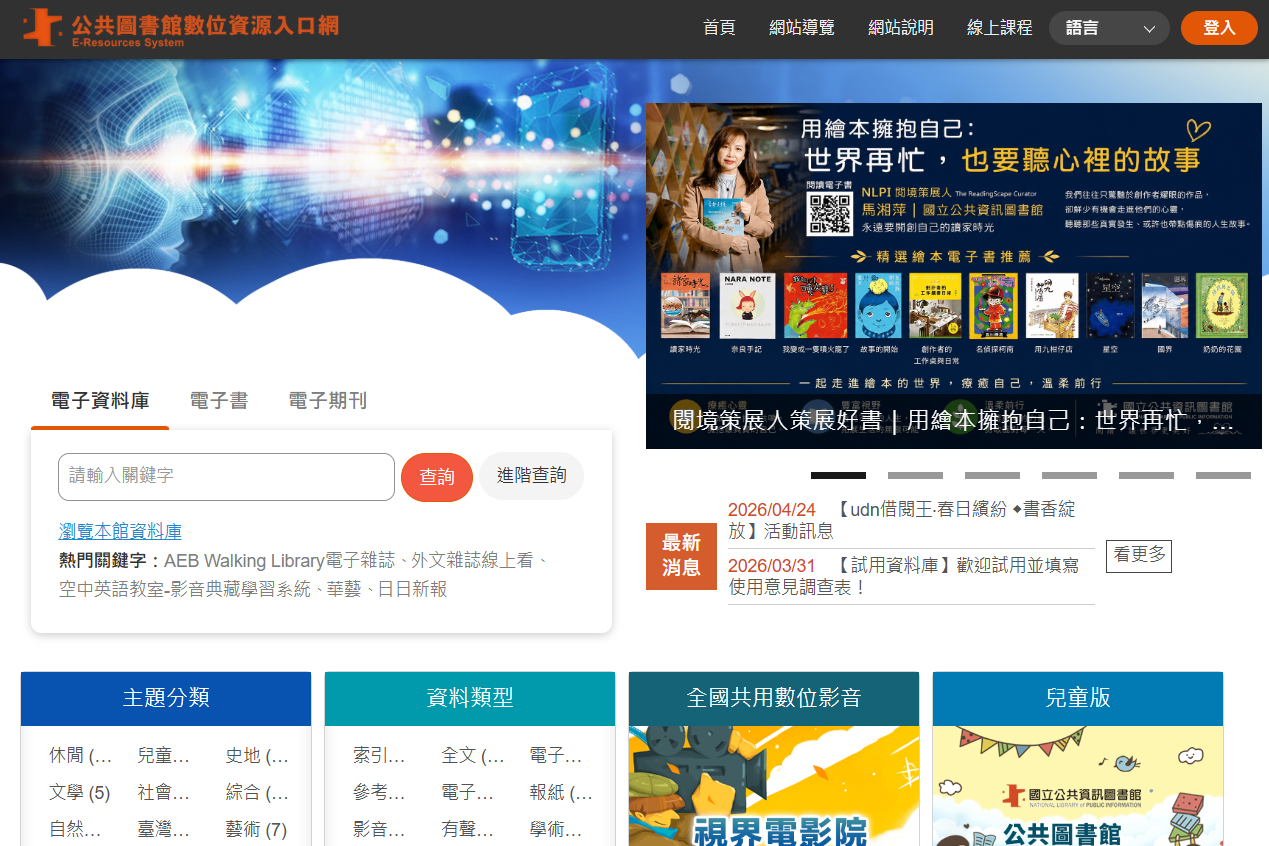Select the second carousel slide indicator
Image resolution: width=1269 pixels, height=846 pixels.
pos(915,476)
